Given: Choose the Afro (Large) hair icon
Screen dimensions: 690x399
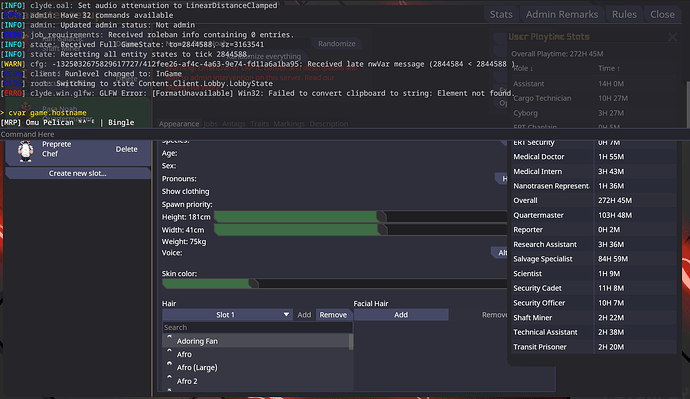Looking at the screenshot, I should click(169, 366).
